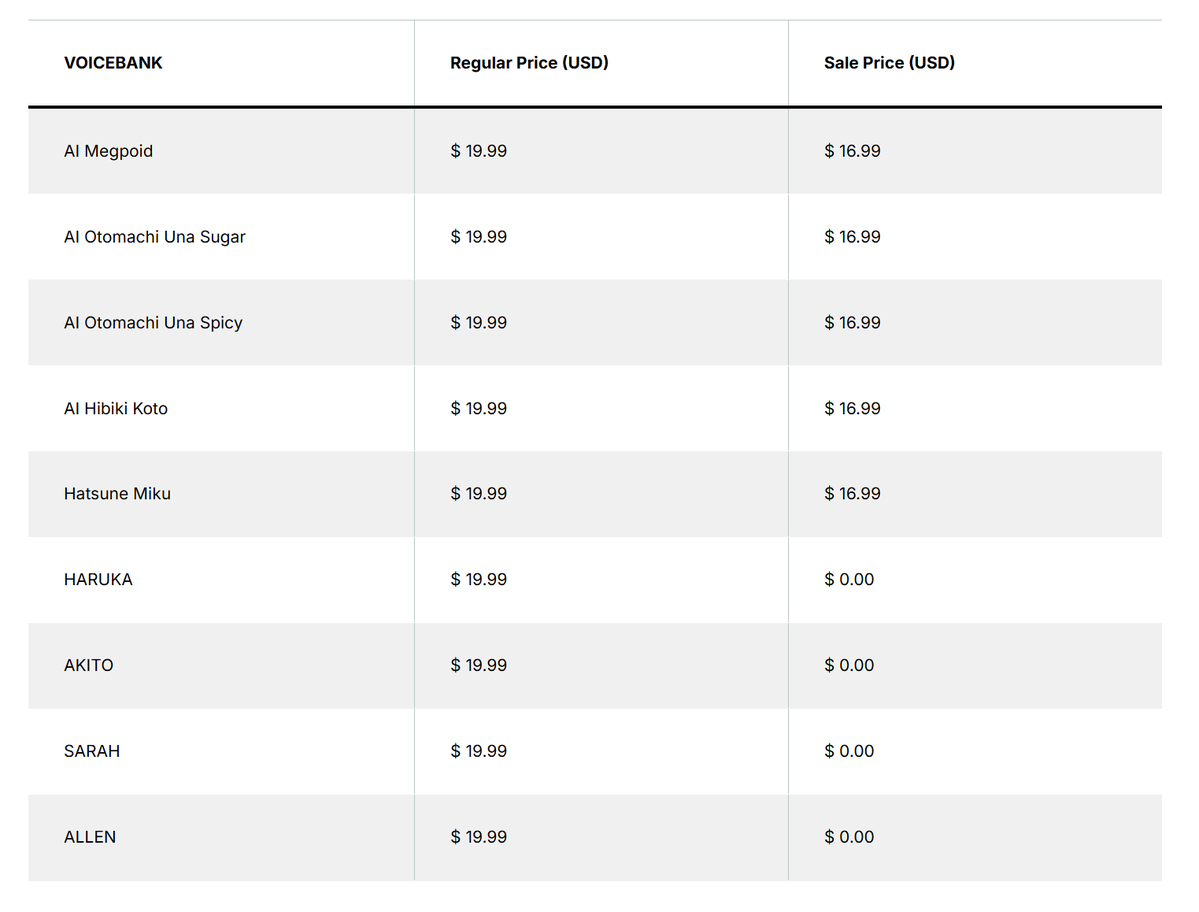Image resolution: width=1199 pixels, height=912 pixels.
Task: Click AI Hibiki Koto regular price
Action: tap(479, 408)
